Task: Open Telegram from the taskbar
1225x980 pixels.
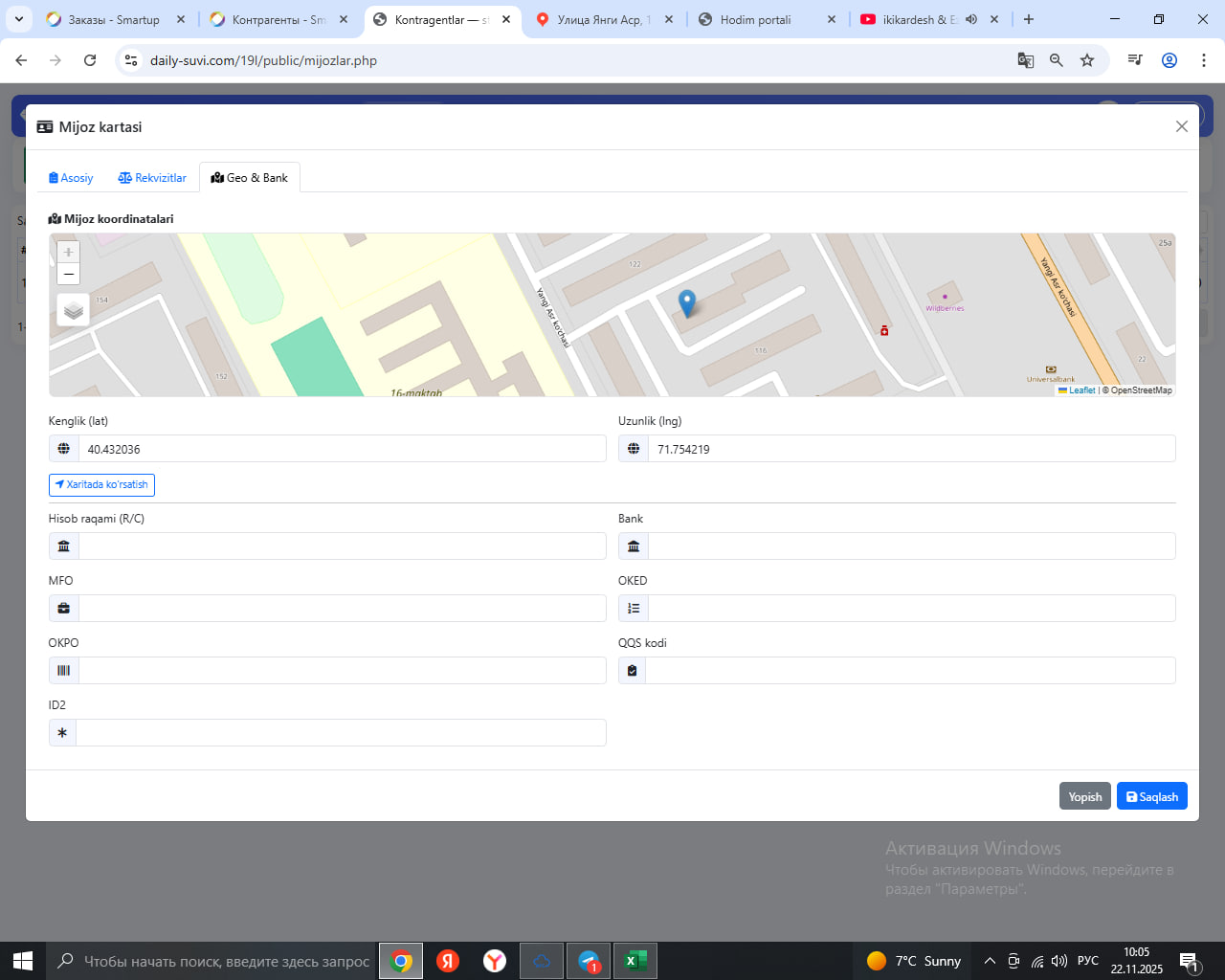Action: [590, 961]
